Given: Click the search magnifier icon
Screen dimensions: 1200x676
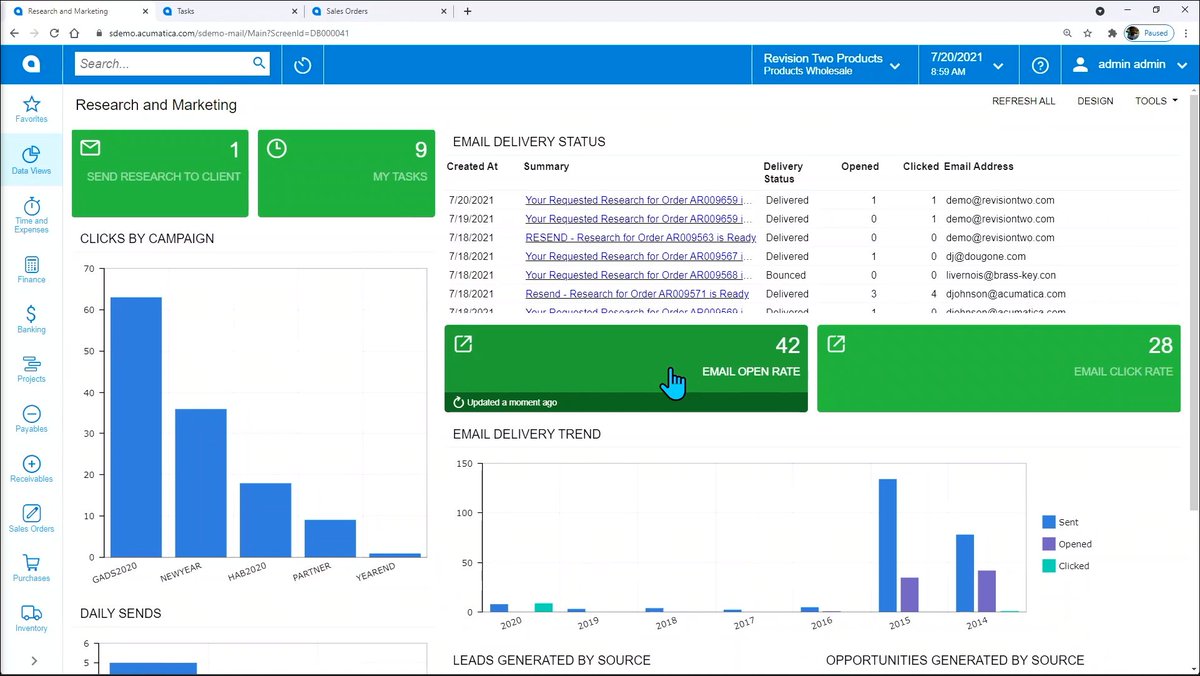Looking at the screenshot, I should point(259,63).
